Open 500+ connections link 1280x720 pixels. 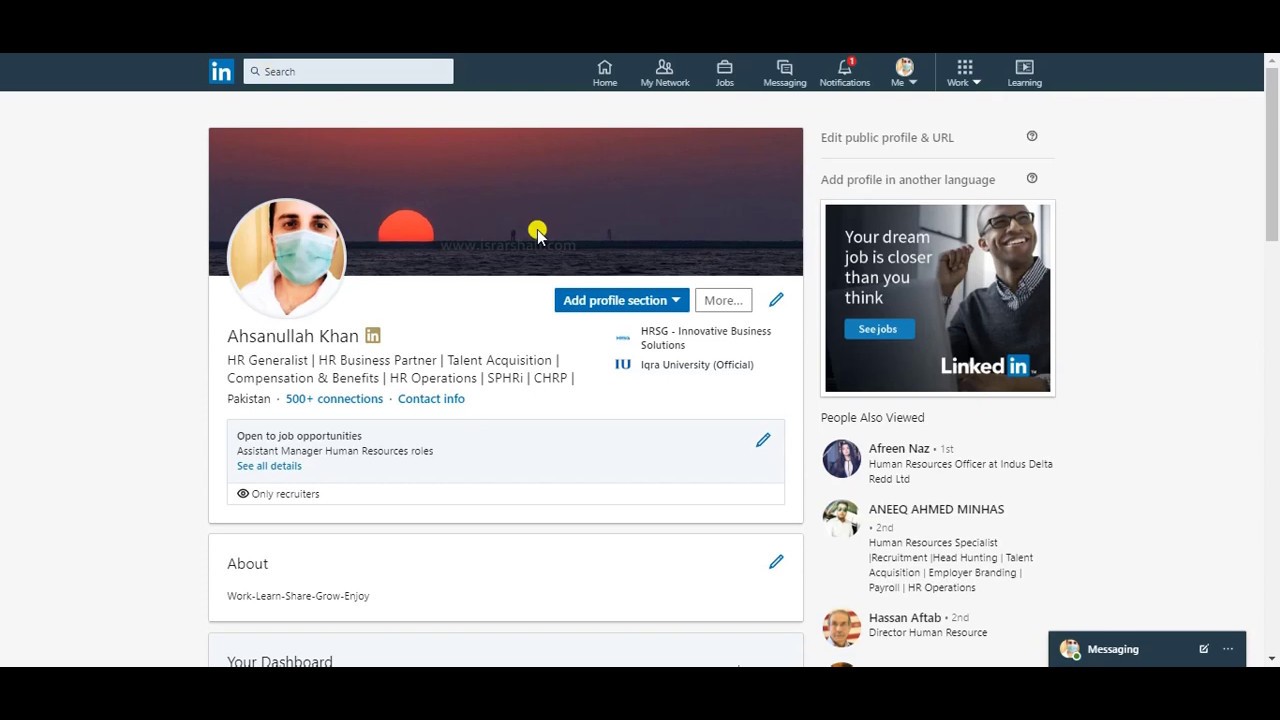[334, 398]
